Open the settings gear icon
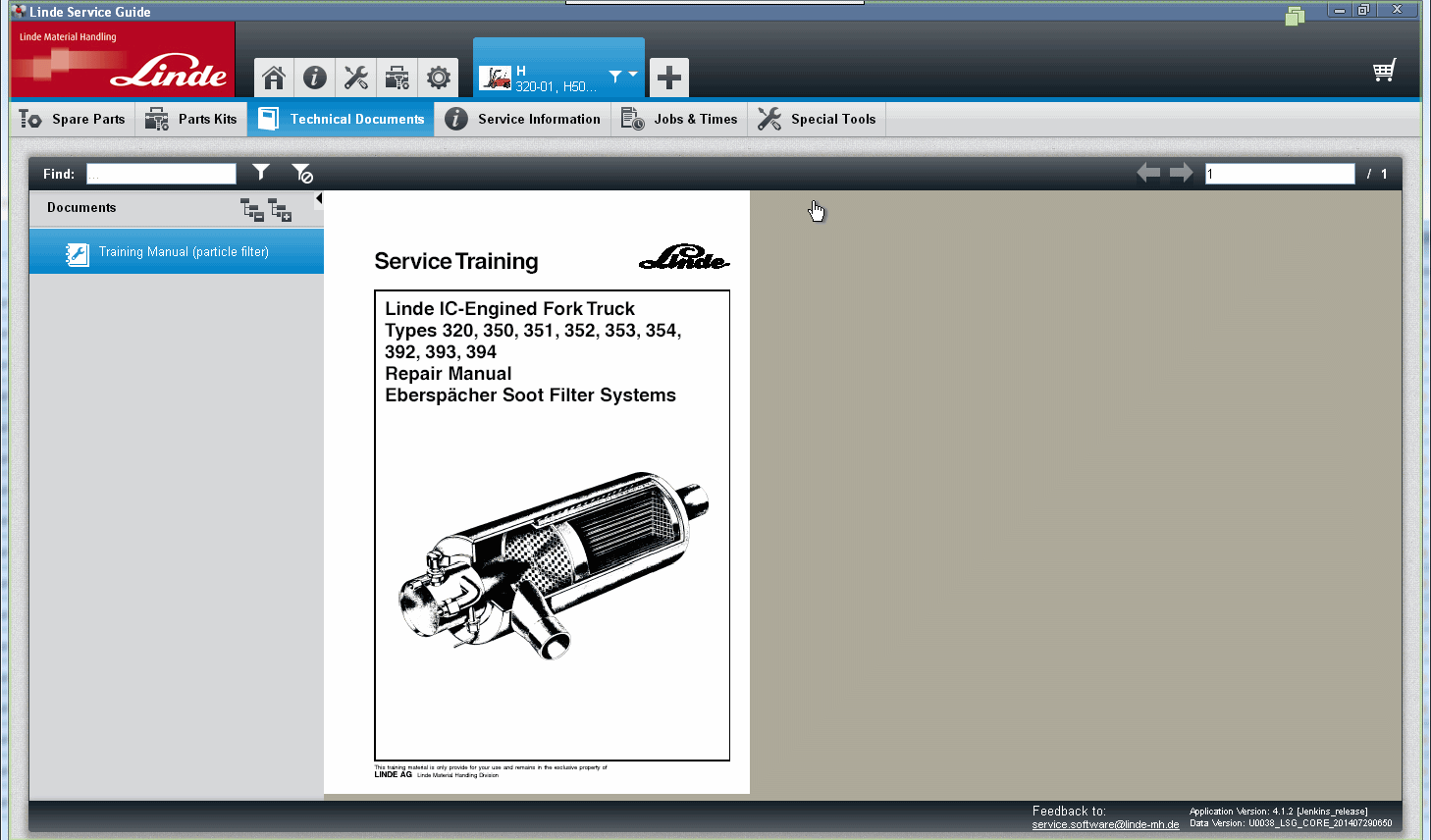 (x=438, y=77)
